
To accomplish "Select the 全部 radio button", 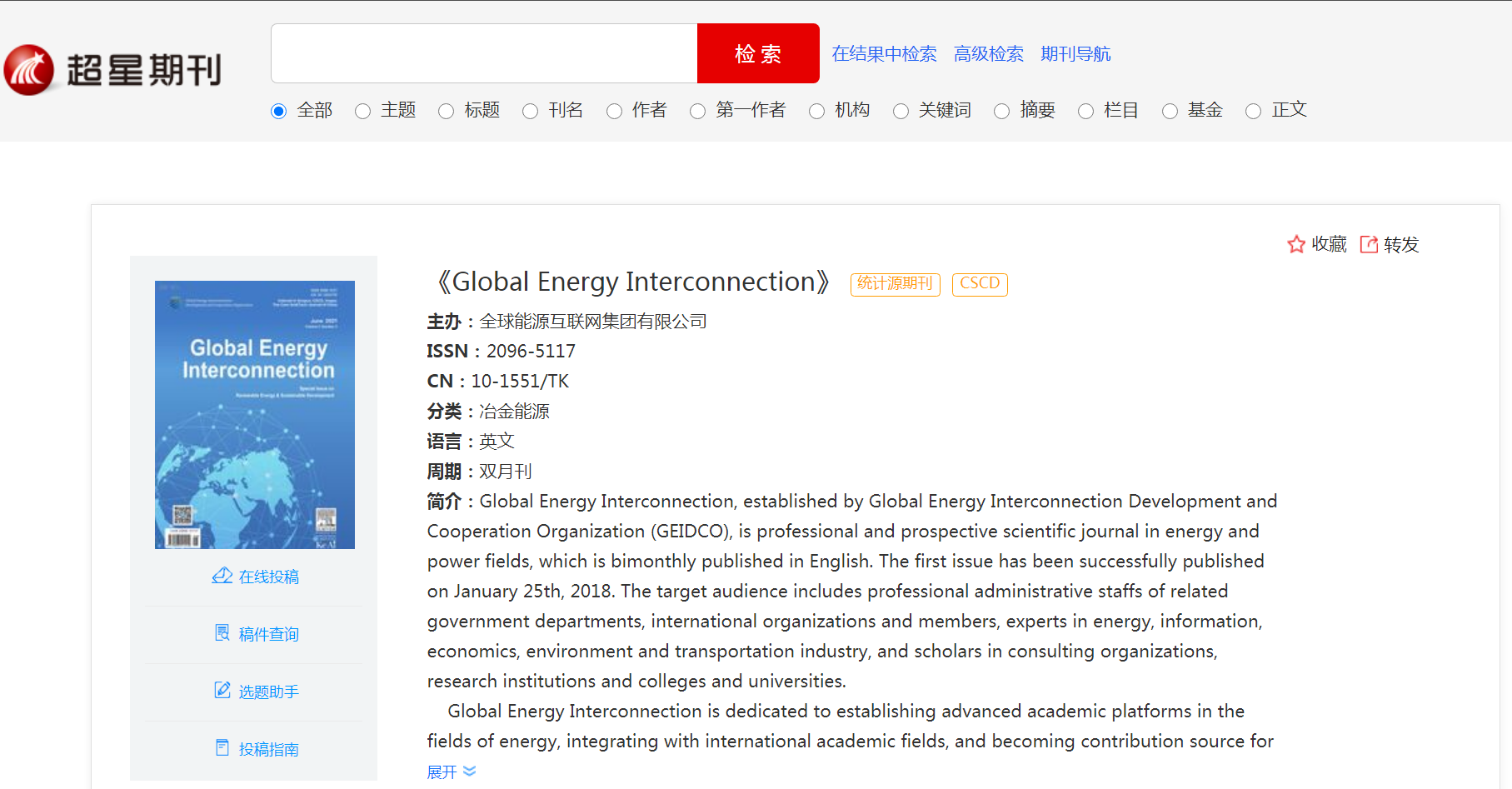I will click(279, 111).
